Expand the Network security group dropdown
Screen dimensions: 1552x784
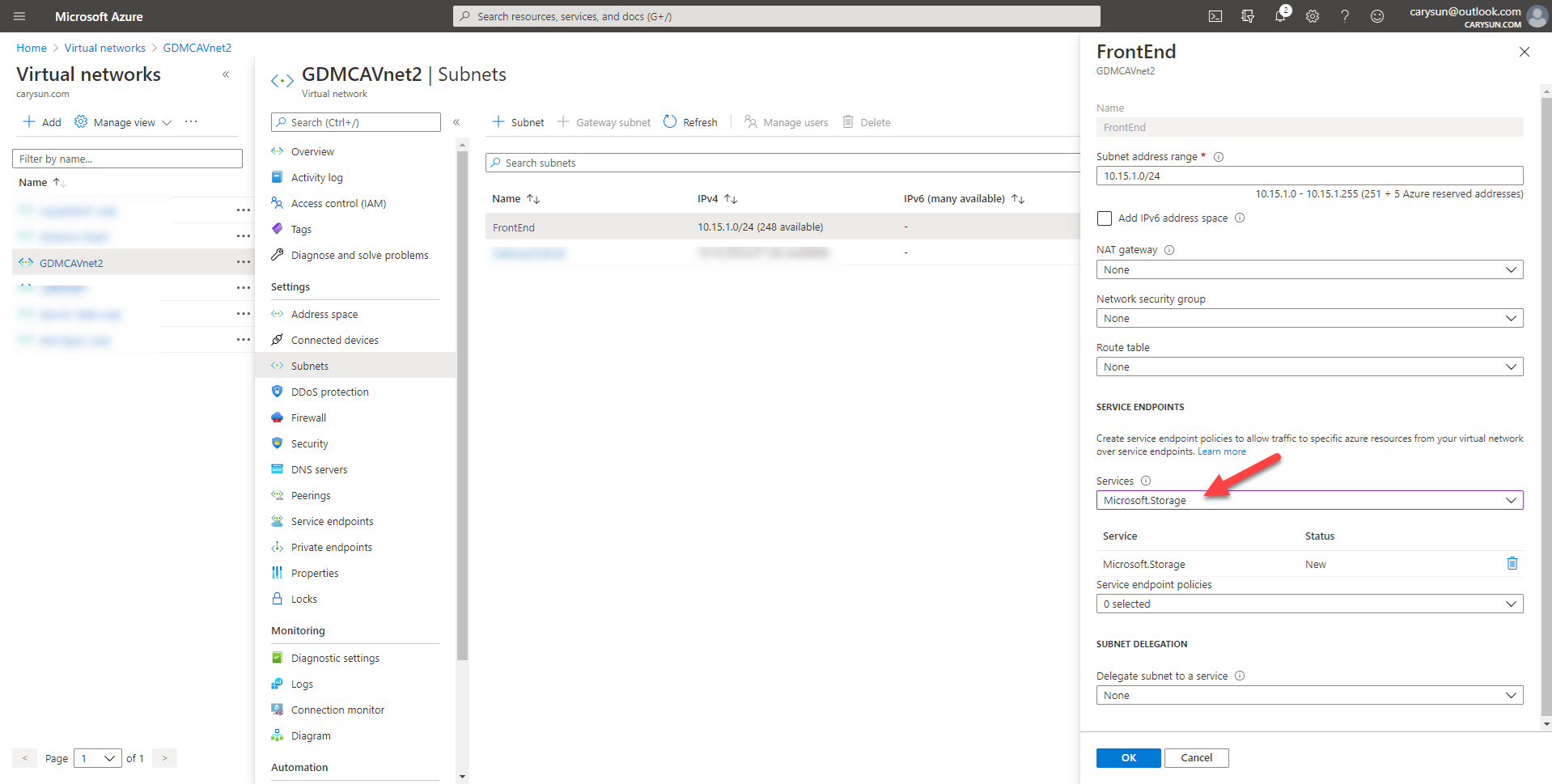click(1309, 318)
